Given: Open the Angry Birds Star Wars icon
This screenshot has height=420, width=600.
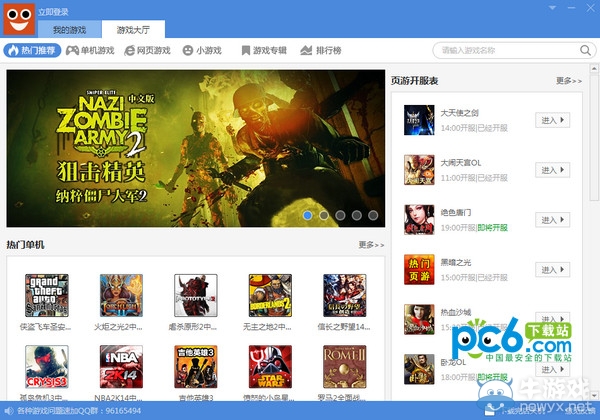Looking at the screenshot, I should click(270, 367).
